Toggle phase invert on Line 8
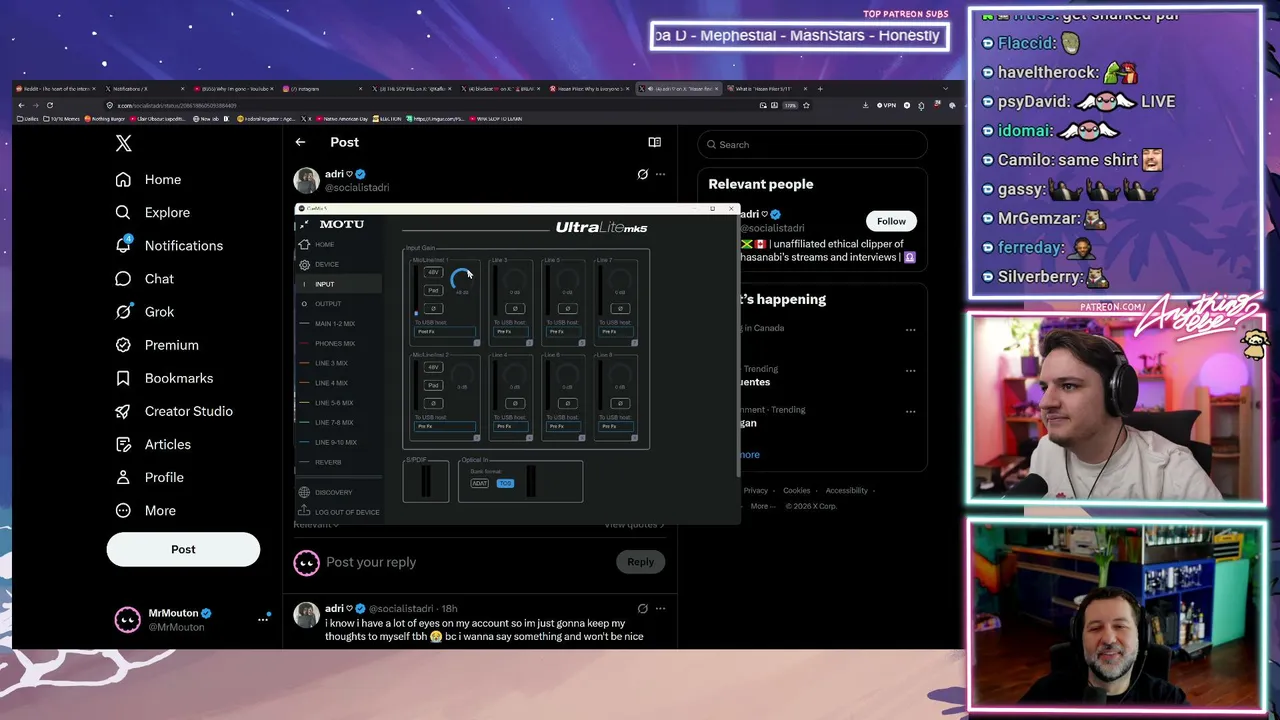1280x720 pixels. click(x=620, y=403)
